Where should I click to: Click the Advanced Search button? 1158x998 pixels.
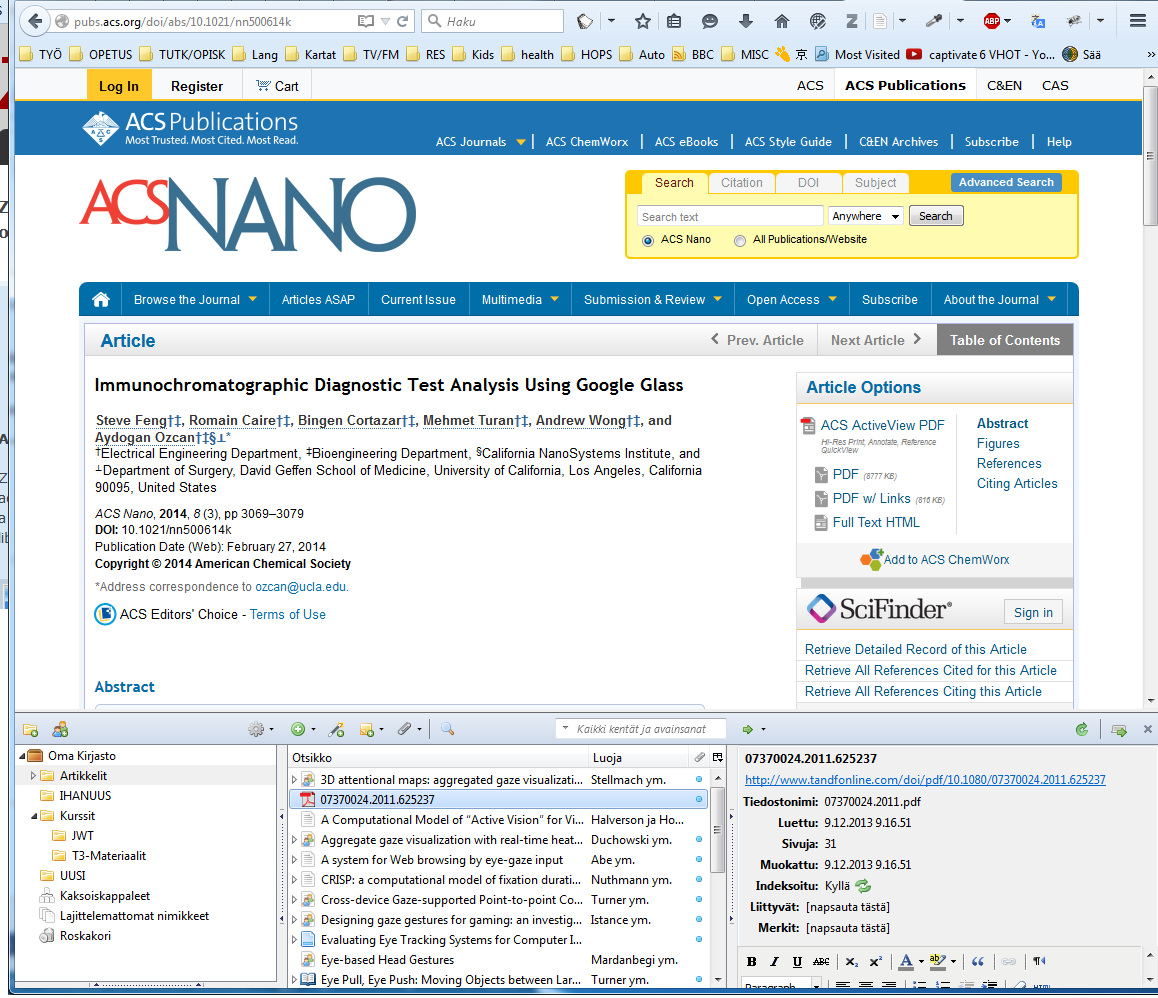(1006, 182)
